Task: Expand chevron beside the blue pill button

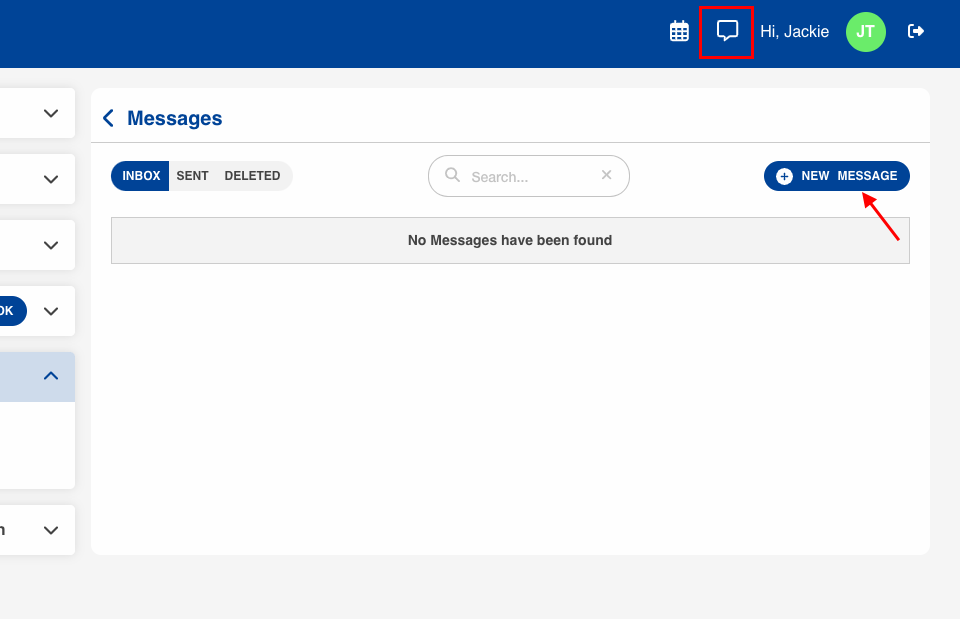Action: coord(51,311)
